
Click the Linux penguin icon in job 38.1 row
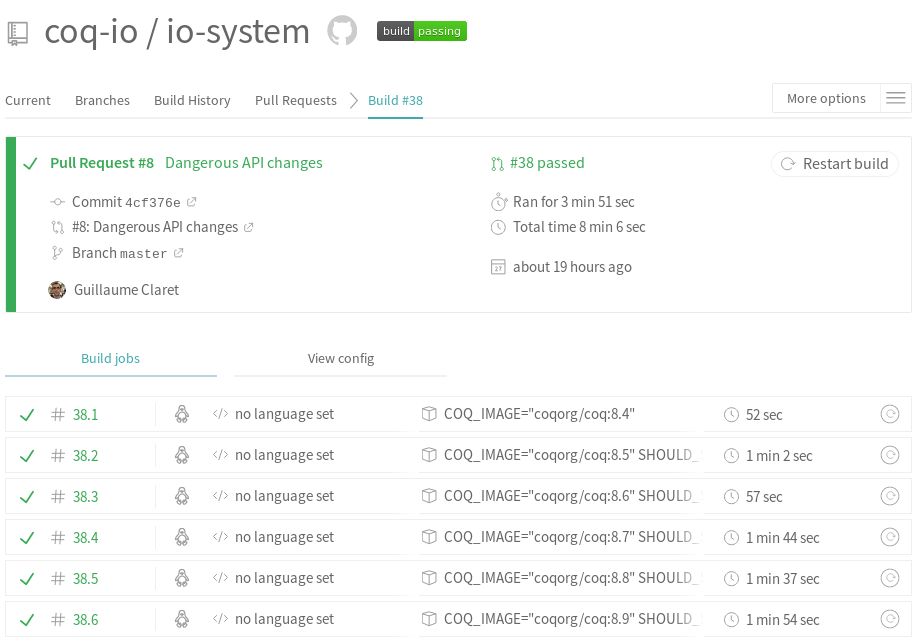pyautogui.click(x=182, y=414)
